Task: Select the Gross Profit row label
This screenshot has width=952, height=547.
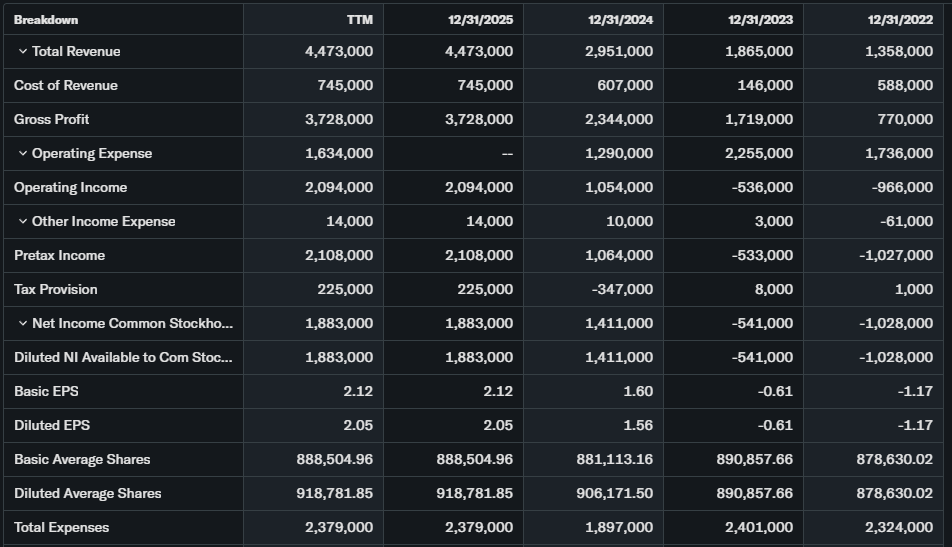Action: pyautogui.click(x=52, y=120)
